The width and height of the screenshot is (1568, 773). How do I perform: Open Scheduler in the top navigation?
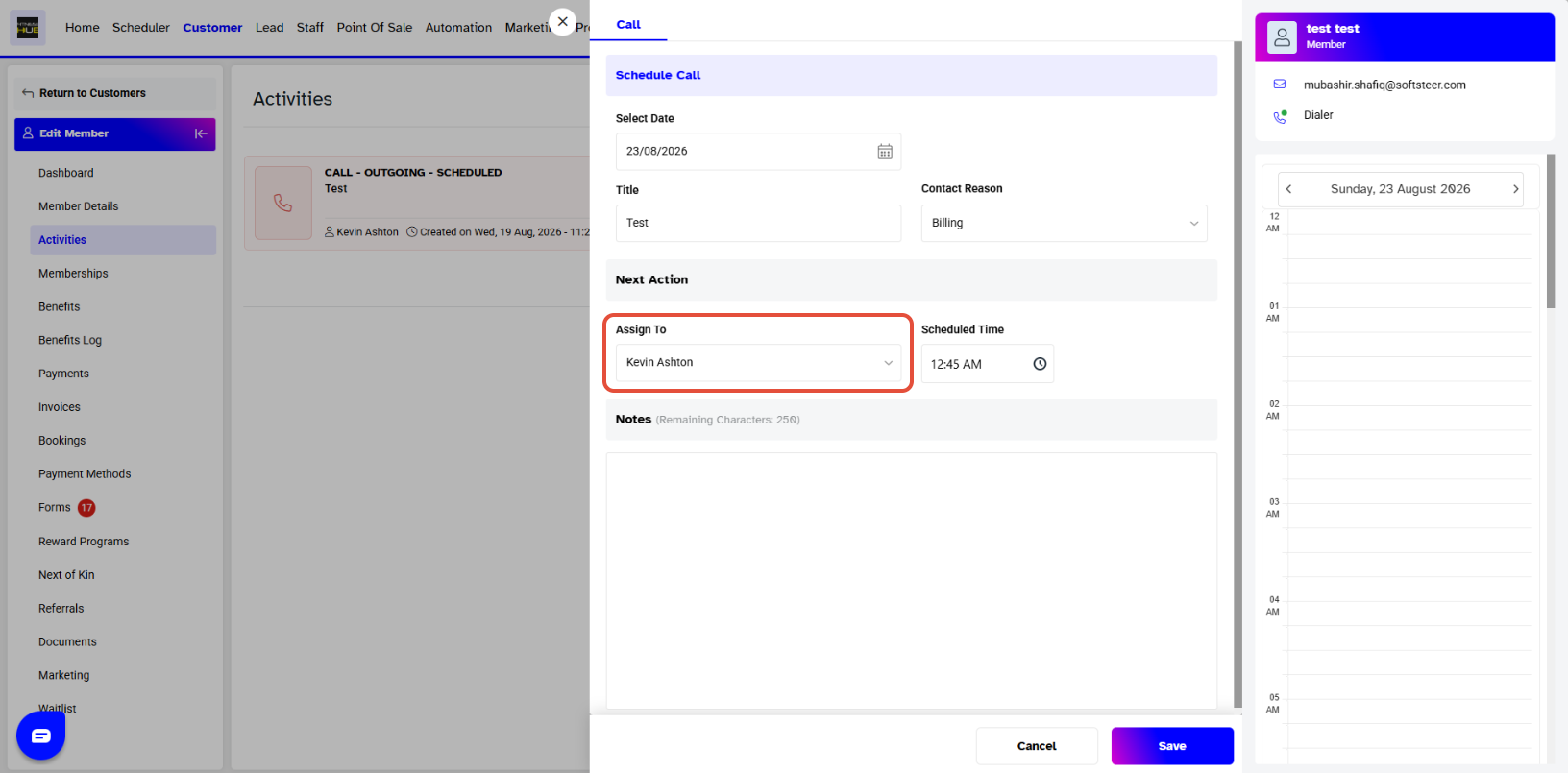click(x=141, y=28)
